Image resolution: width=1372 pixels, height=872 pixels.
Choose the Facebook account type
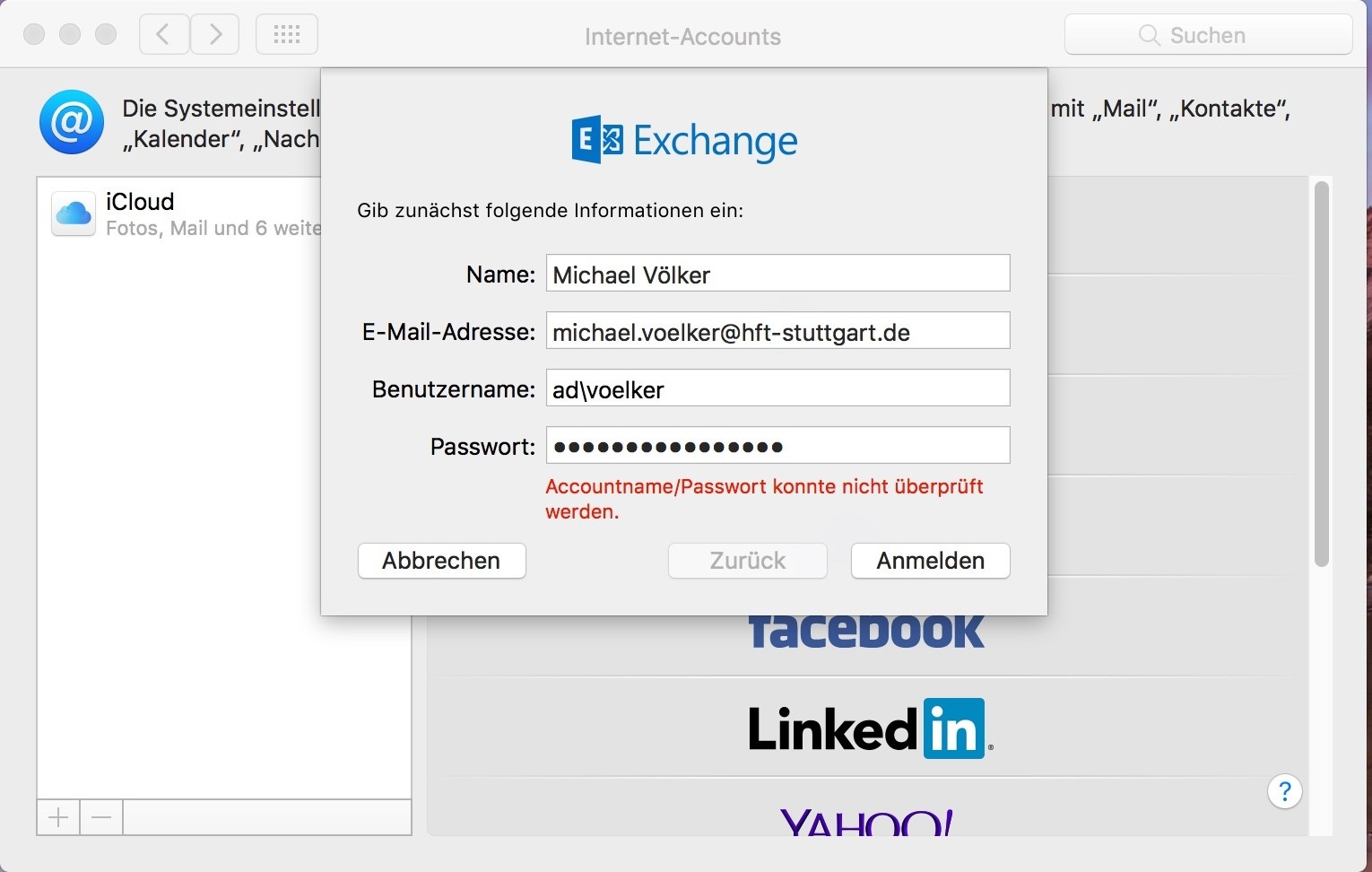[866, 632]
